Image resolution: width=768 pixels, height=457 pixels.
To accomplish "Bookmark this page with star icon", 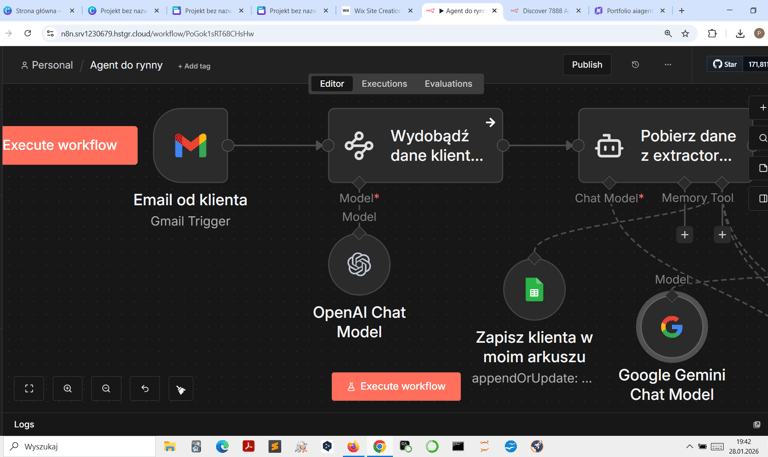I will [685, 33].
